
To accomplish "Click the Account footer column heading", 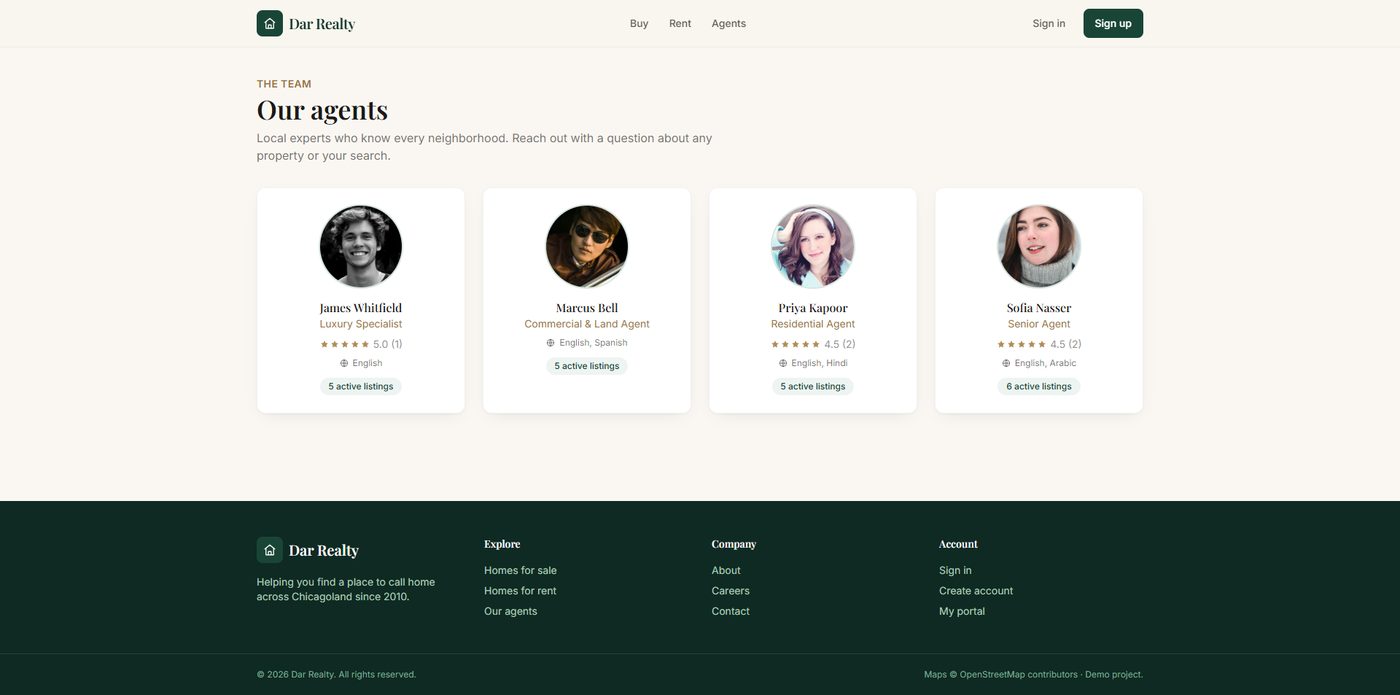I will [x=958, y=544].
